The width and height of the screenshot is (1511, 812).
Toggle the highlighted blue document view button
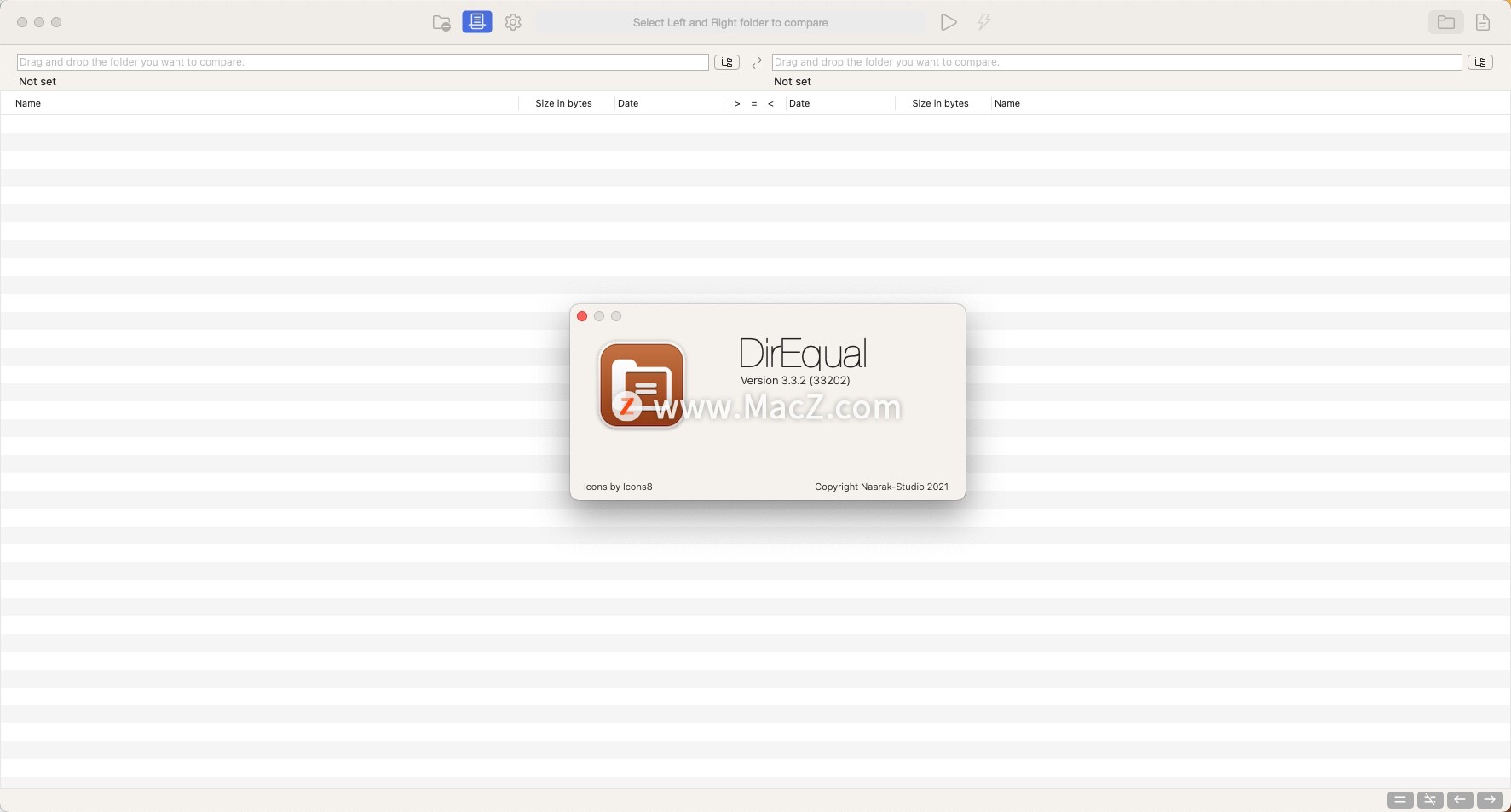[x=477, y=22]
